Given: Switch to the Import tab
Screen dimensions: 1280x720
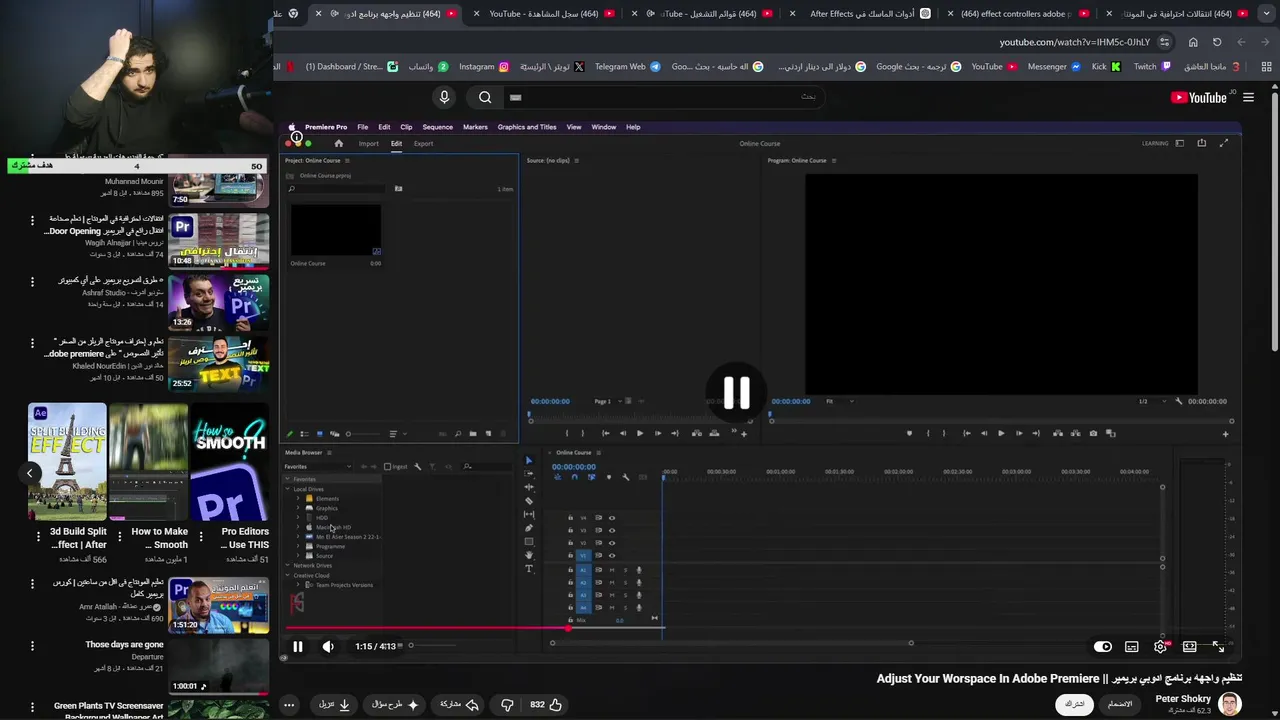Looking at the screenshot, I should click(x=369, y=143).
